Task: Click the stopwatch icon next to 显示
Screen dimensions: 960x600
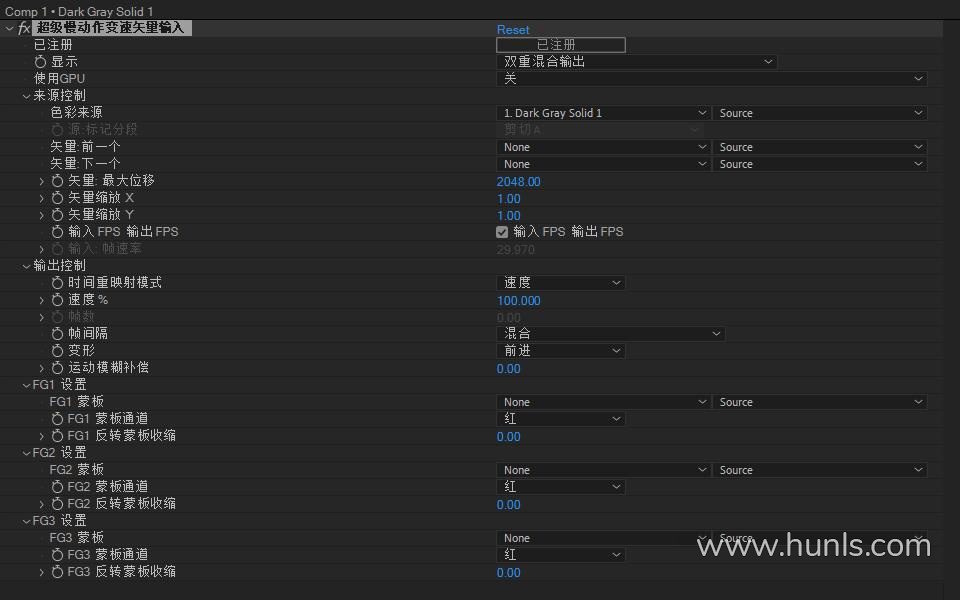Action: [41, 62]
